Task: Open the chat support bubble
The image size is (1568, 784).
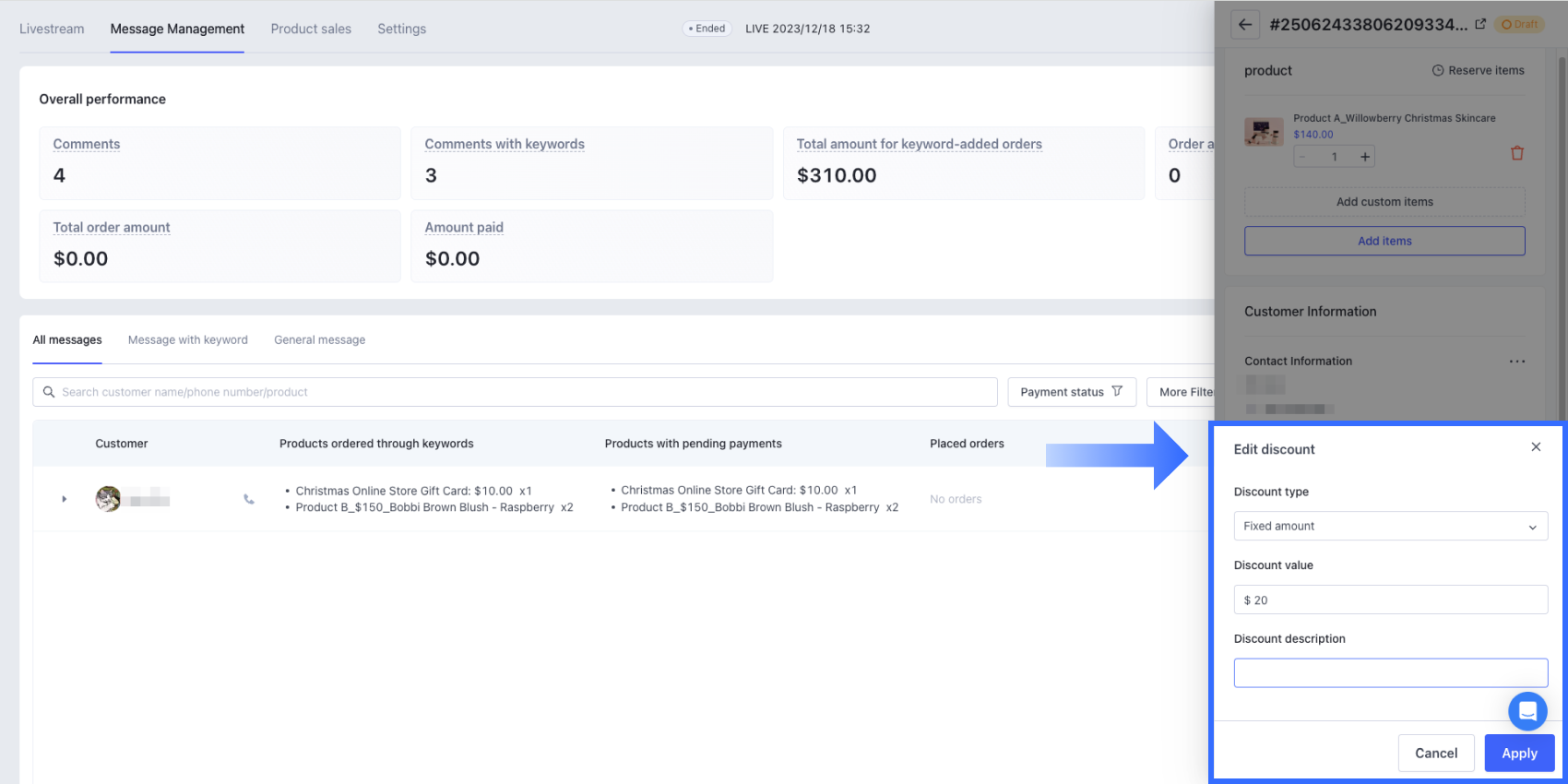Action: pos(1527,711)
